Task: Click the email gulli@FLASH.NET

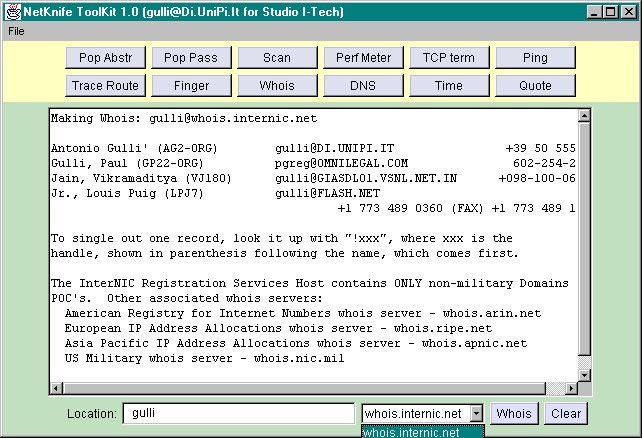Action: click(x=328, y=193)
